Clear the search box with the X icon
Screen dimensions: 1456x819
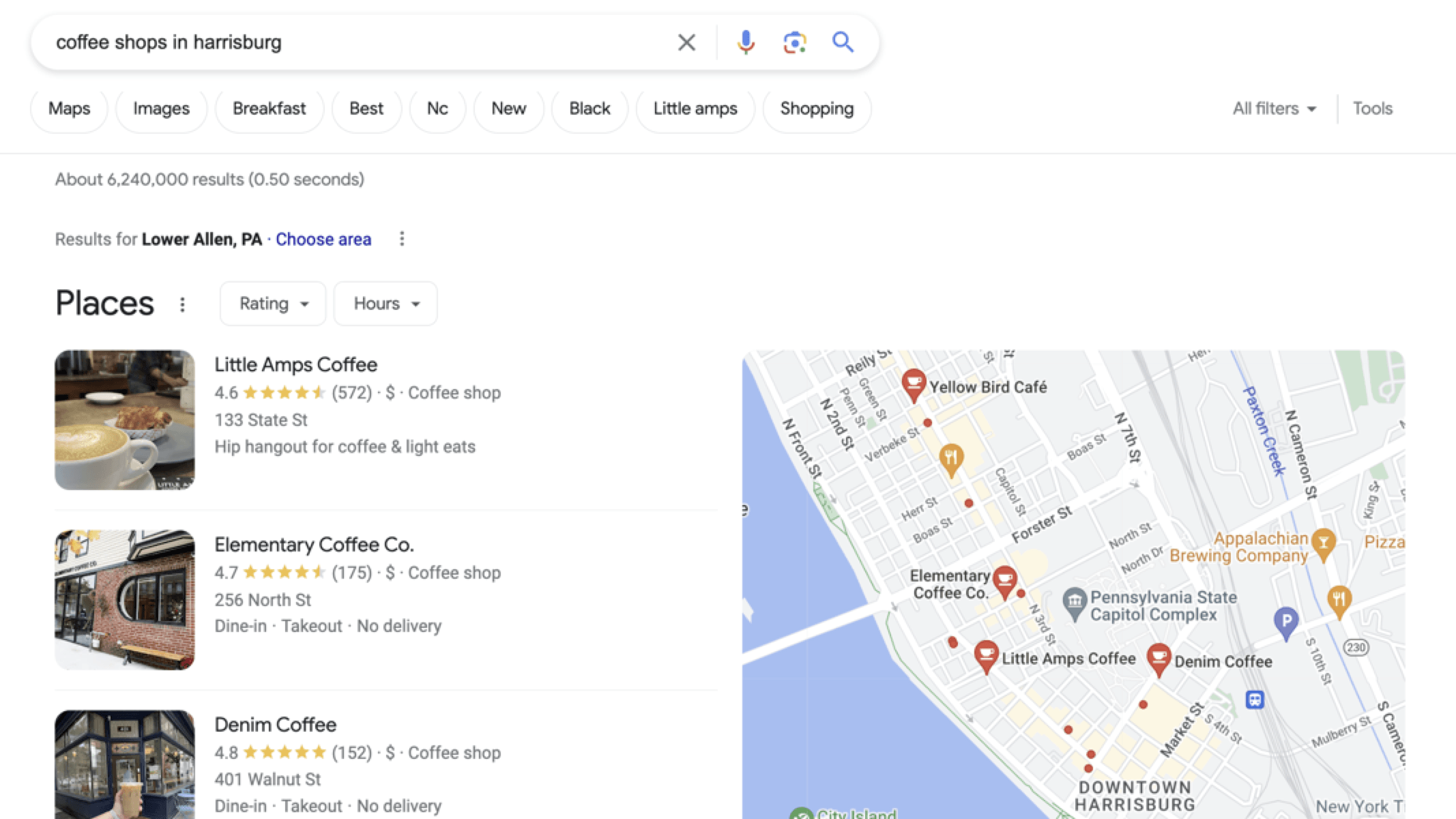pyautogui.click(x=686, y=42)
